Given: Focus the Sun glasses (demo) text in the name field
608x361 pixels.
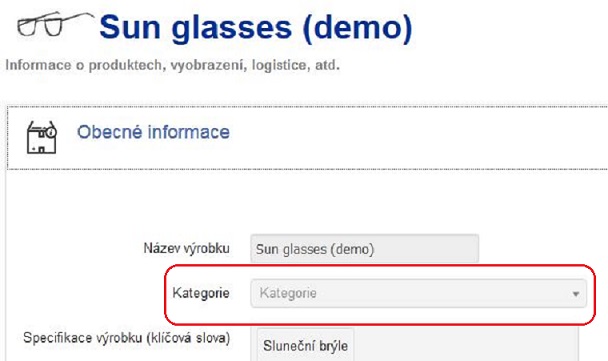Looking at the screenshot, I should pos(315,249).
